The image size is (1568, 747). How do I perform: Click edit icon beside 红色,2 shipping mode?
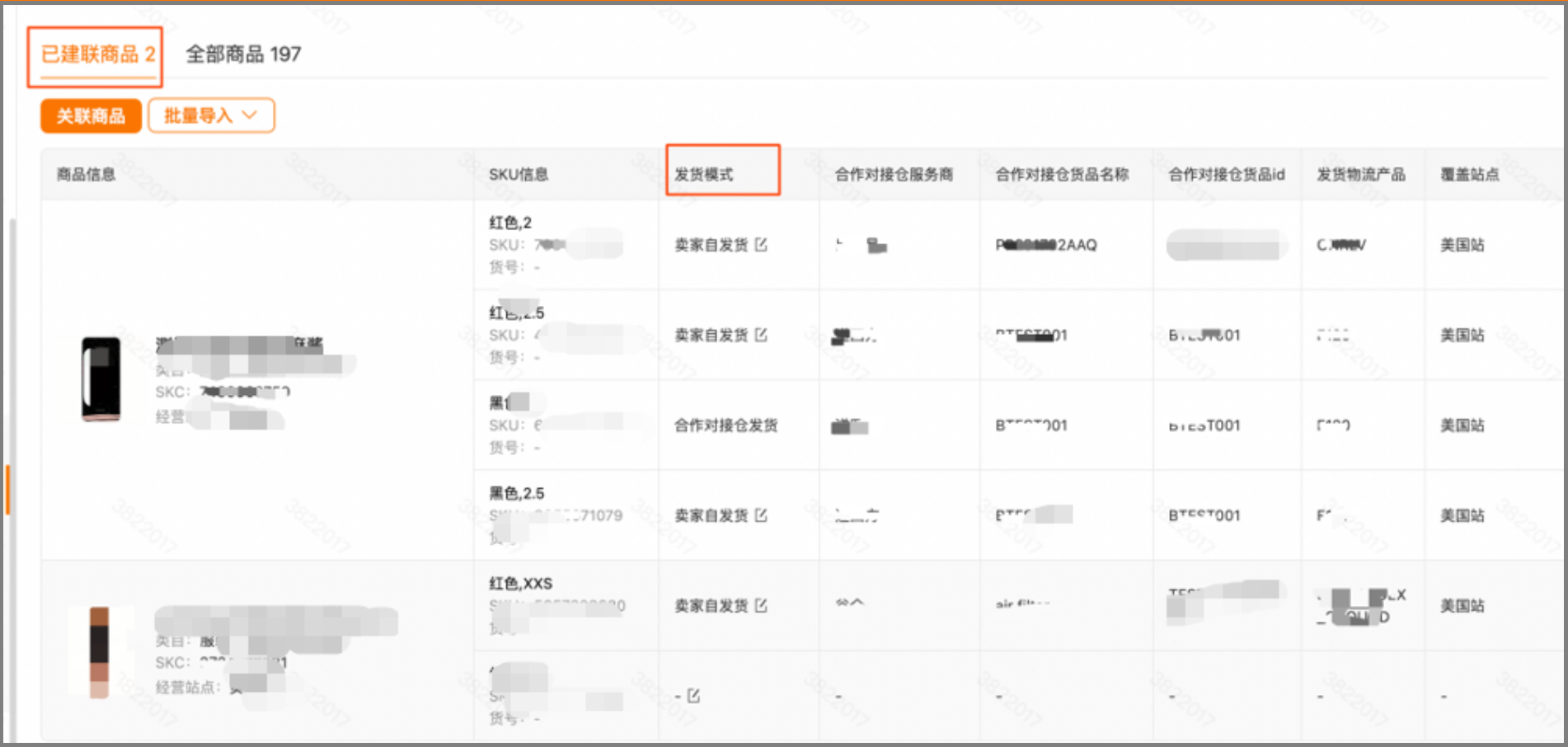click(761, 245)
